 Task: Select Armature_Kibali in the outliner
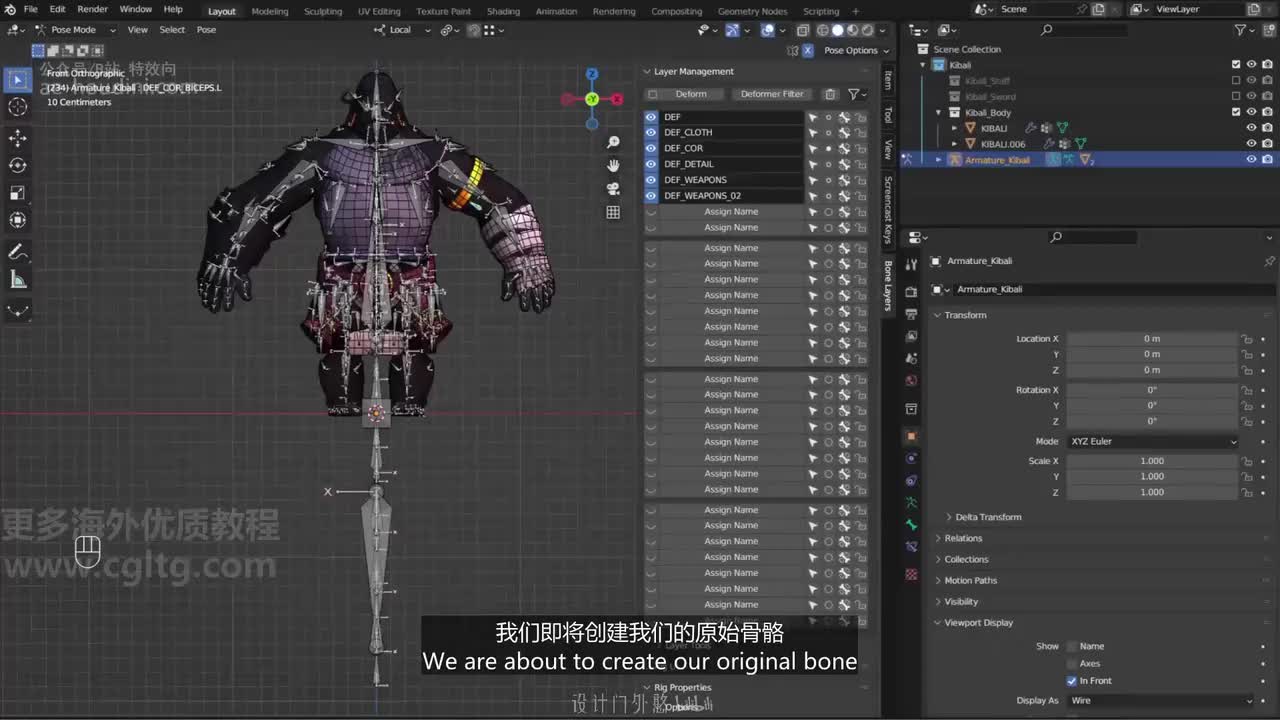coord(997,160)
